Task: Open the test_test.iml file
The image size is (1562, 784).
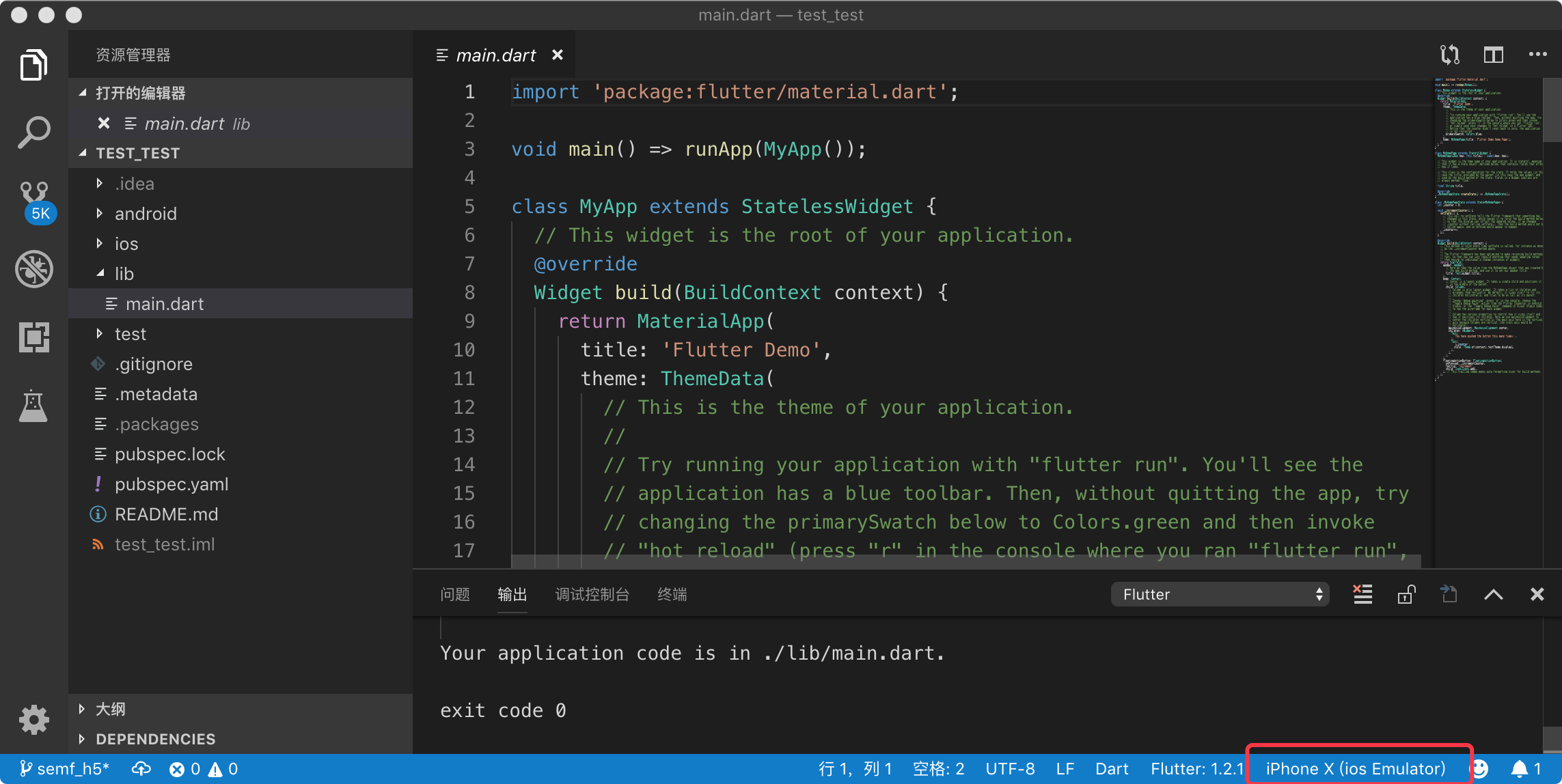Action: click(x=241, y=544)
